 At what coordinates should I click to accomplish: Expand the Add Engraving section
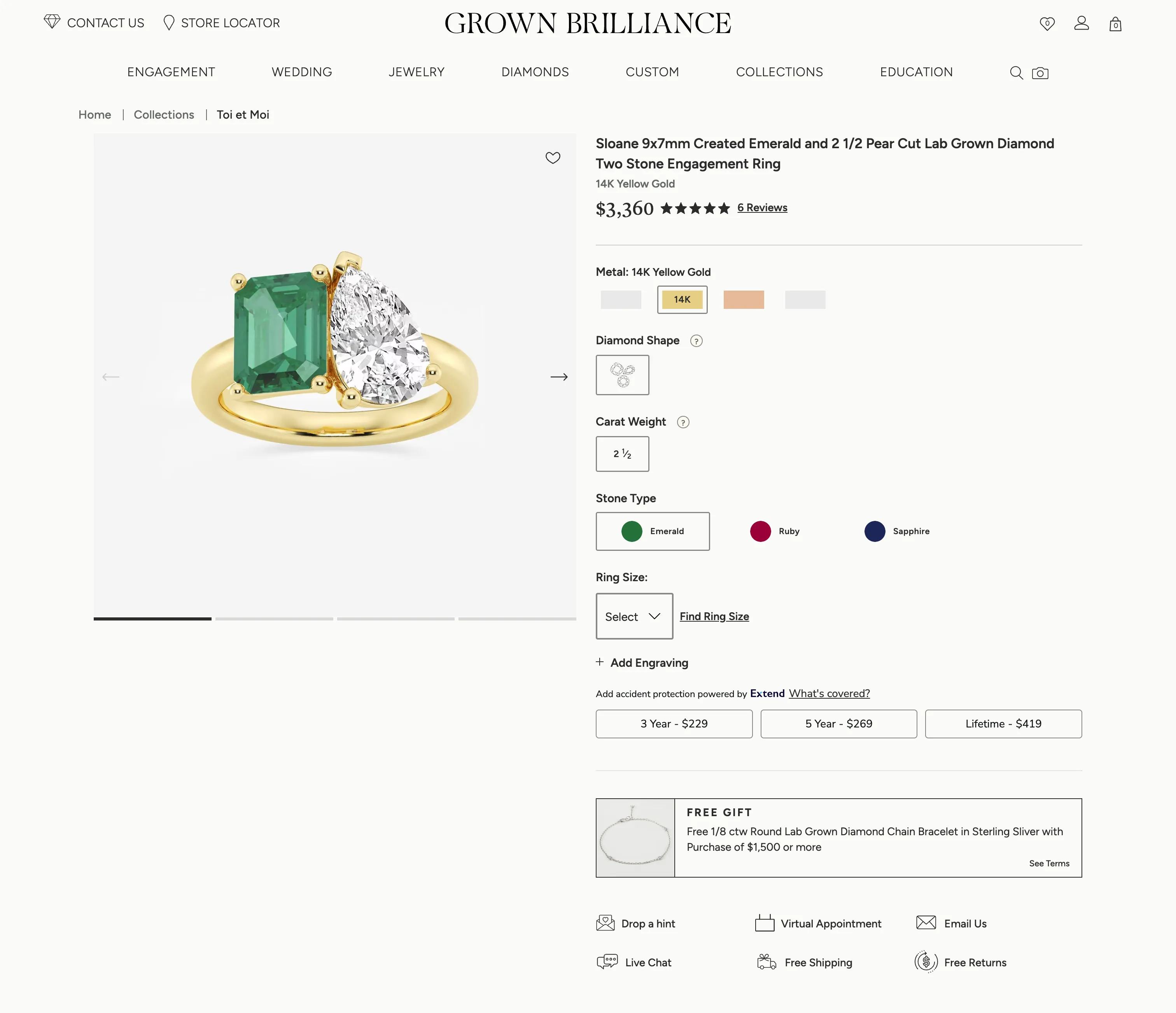642,662
